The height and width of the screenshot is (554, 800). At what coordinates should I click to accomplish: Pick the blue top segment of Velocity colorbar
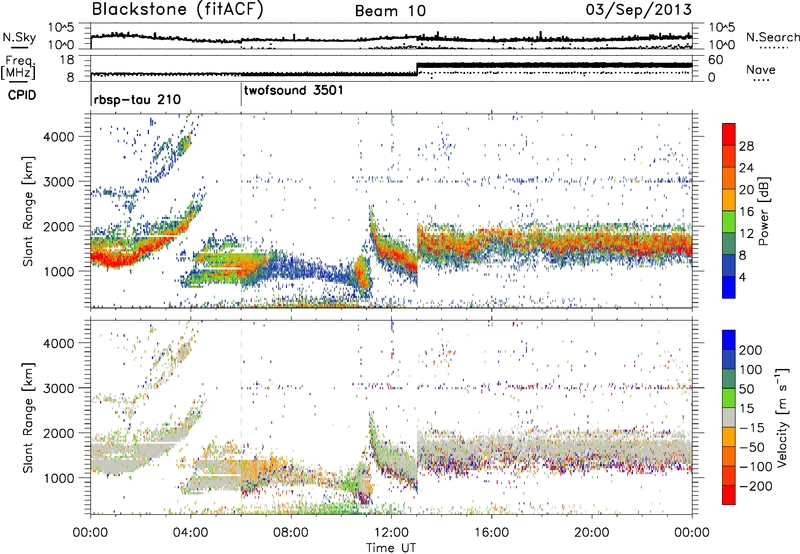pos(729,340)
